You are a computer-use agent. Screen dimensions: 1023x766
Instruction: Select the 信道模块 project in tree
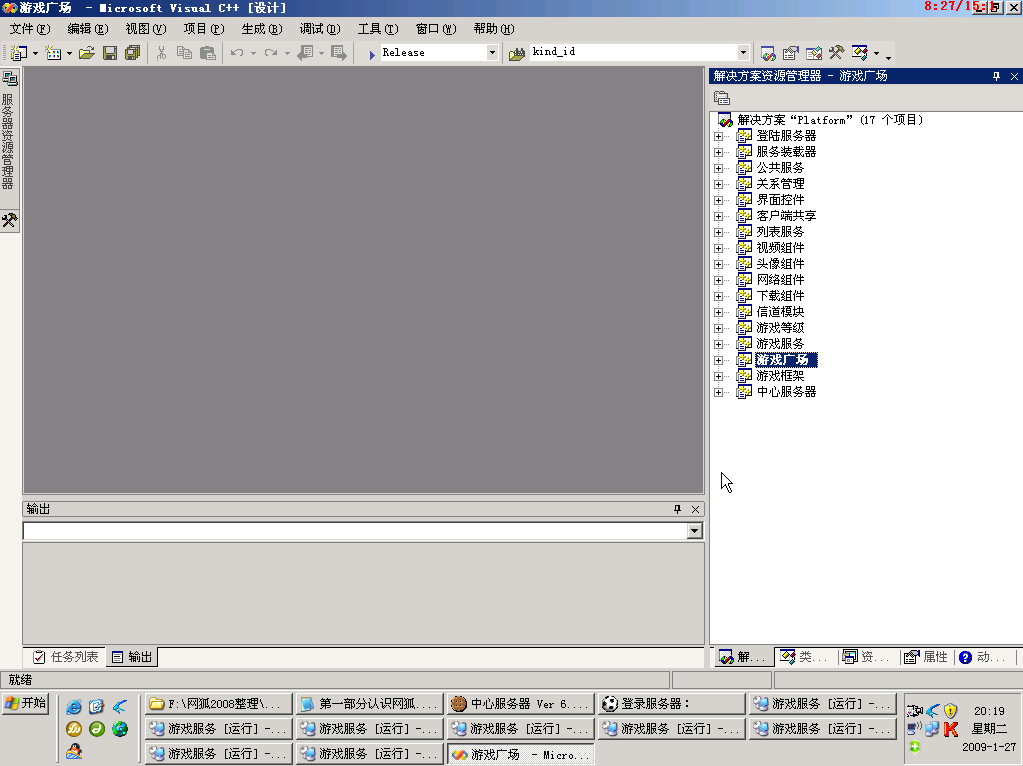coord(780,312)
